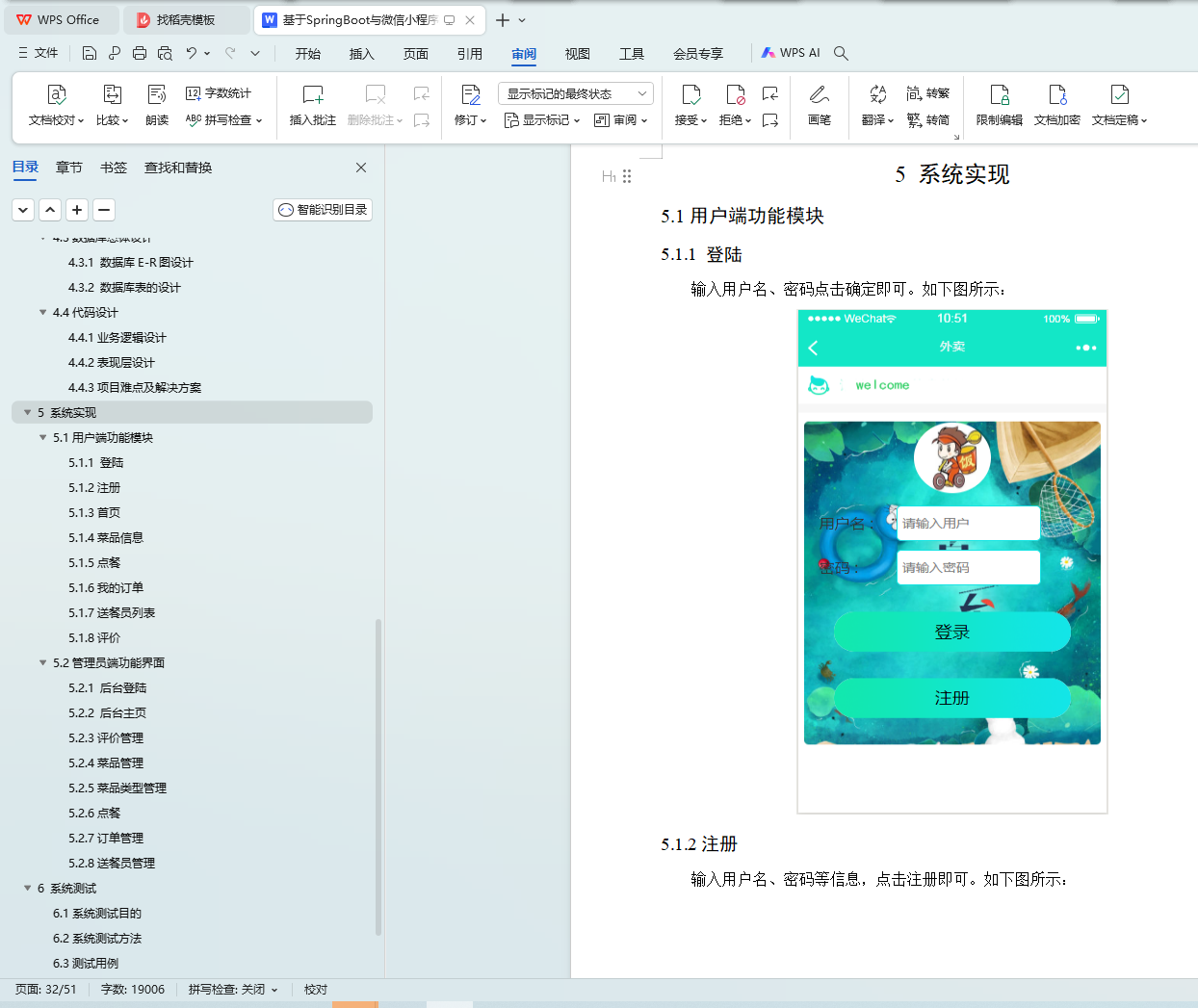Start 朗读 read aloud
1198x1008 pixels.
click(x=157, y=106)
